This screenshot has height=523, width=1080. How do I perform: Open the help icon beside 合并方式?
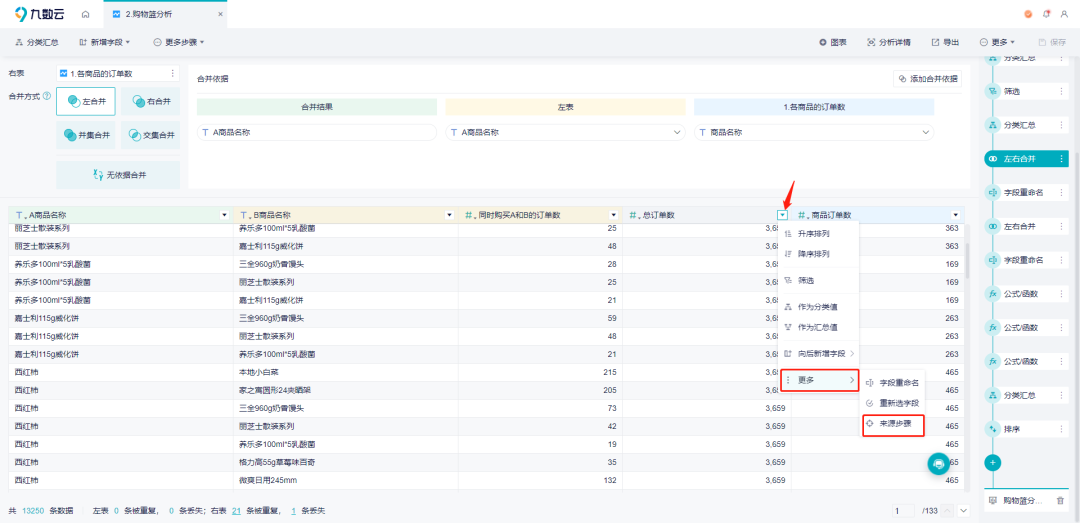(x=47, y=96)
